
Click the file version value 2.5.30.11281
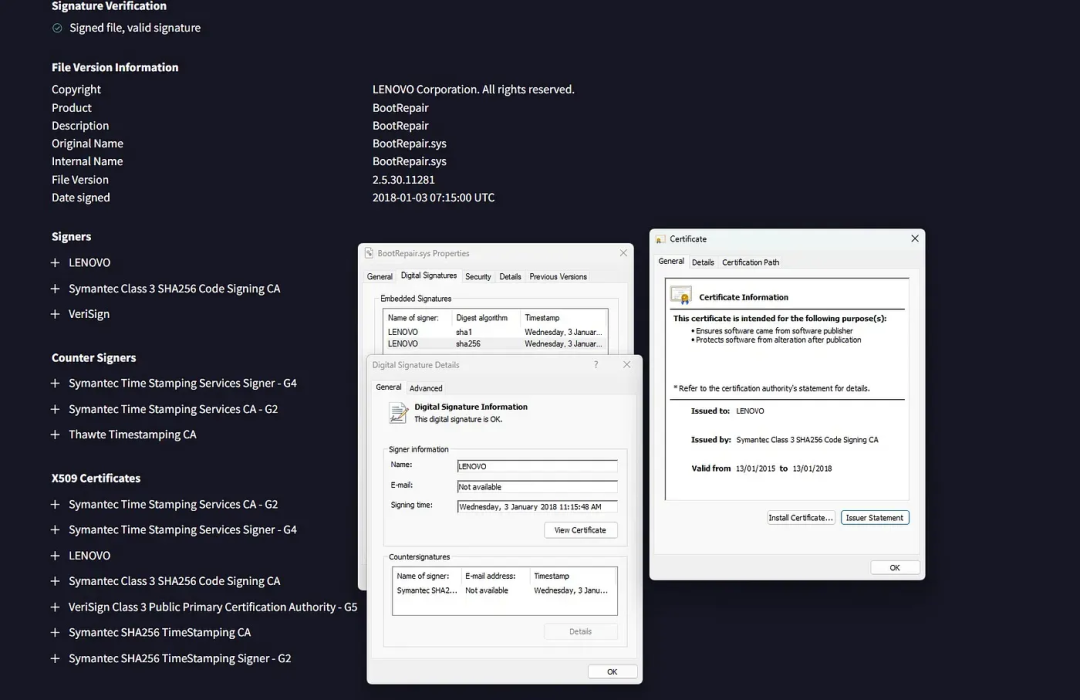pos(404,180)
